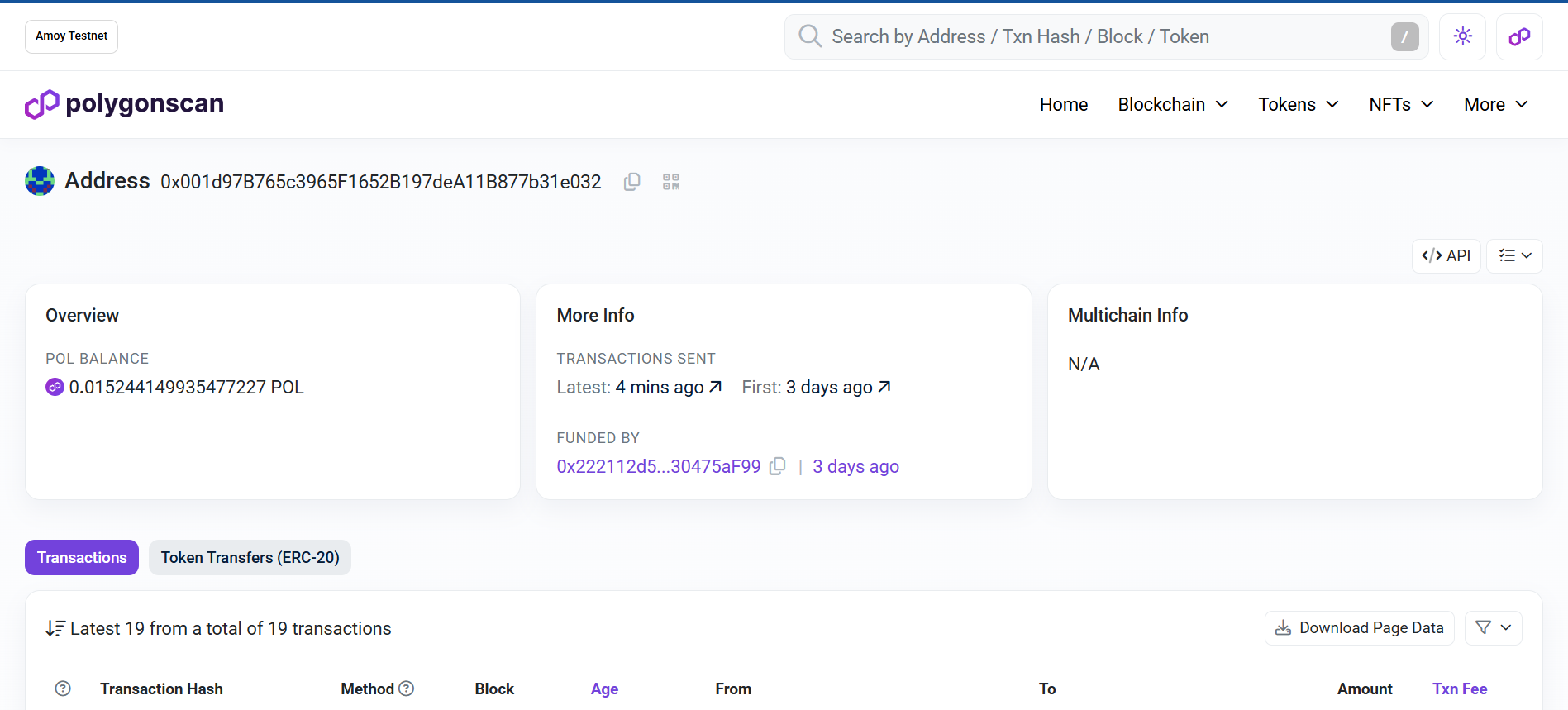Open funder address 0x222112d5...30475aF99
Screen dimensions: 1568x710
659,466
